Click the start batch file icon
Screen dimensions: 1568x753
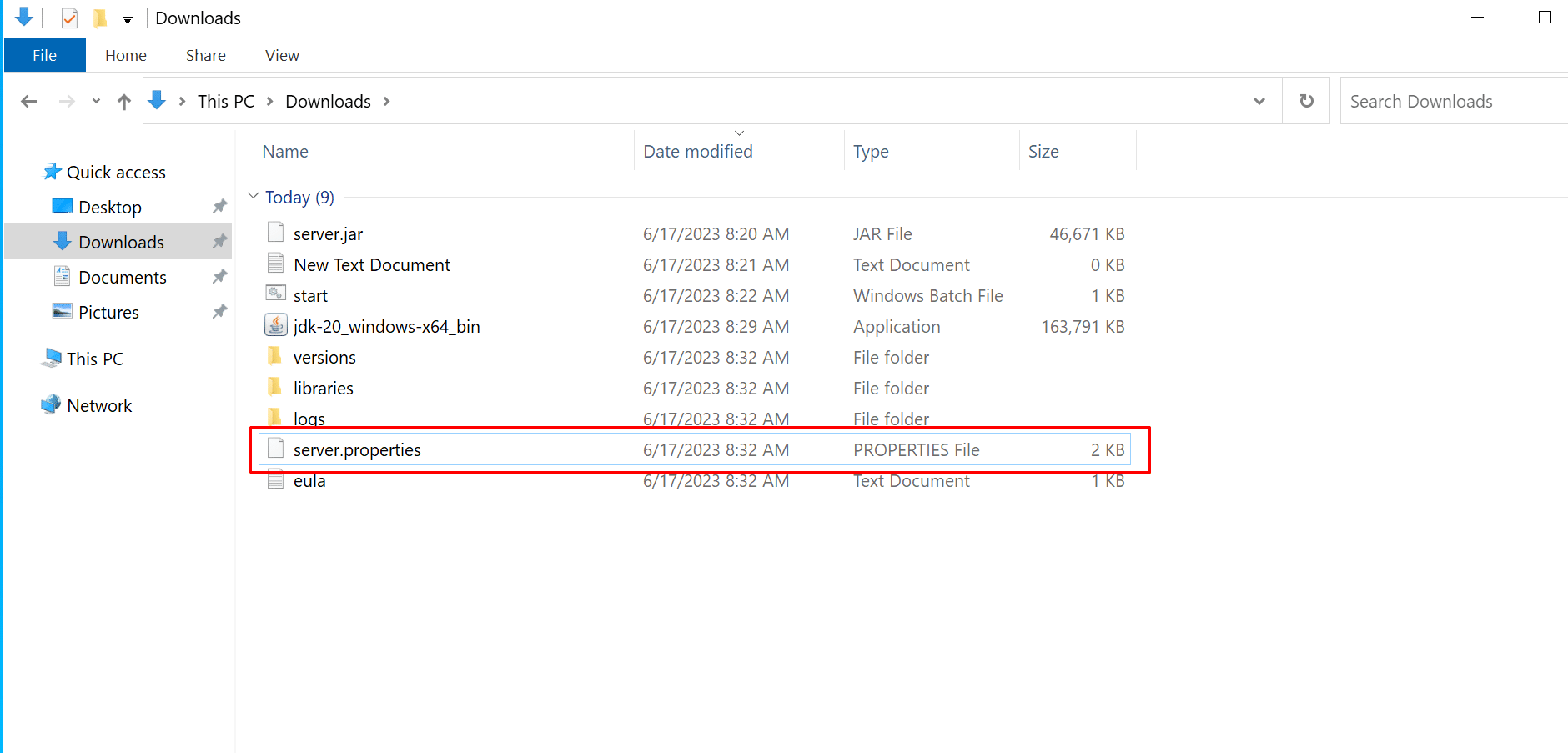click(x=276, y=295)
